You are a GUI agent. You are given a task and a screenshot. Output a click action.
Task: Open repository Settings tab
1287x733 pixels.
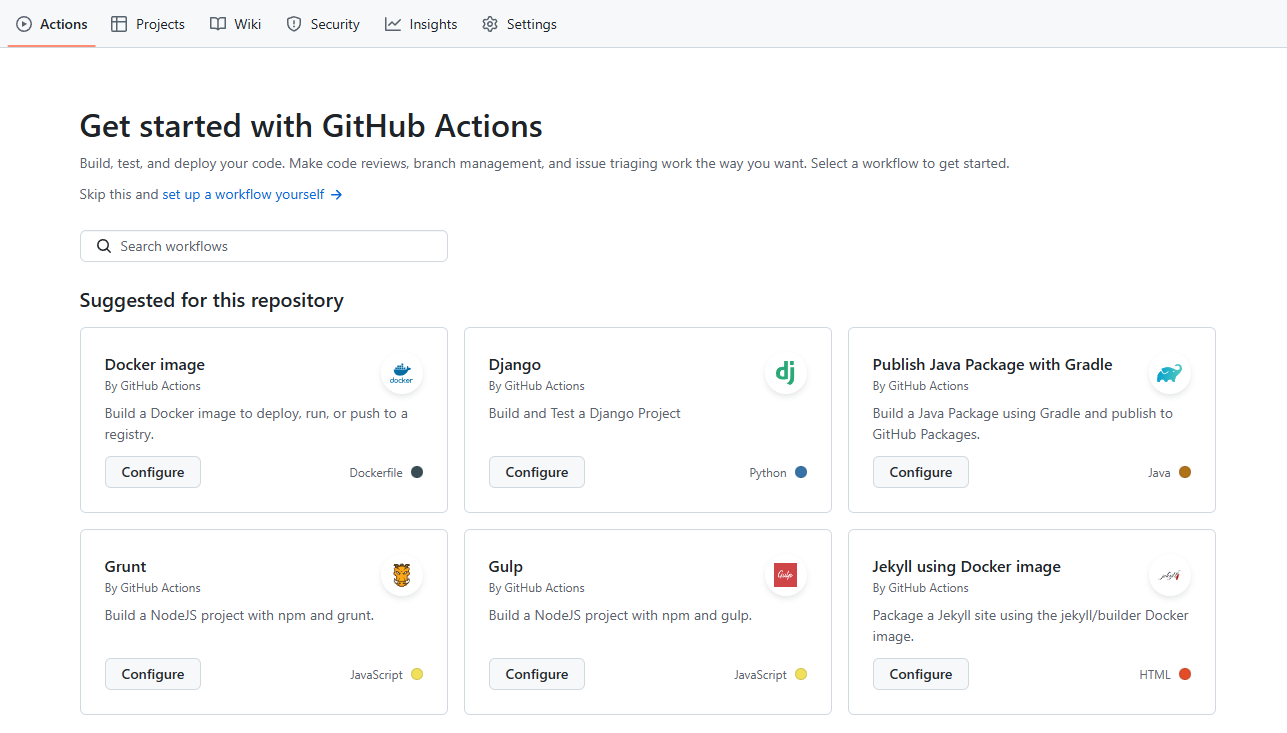click(x=519, y=24)
